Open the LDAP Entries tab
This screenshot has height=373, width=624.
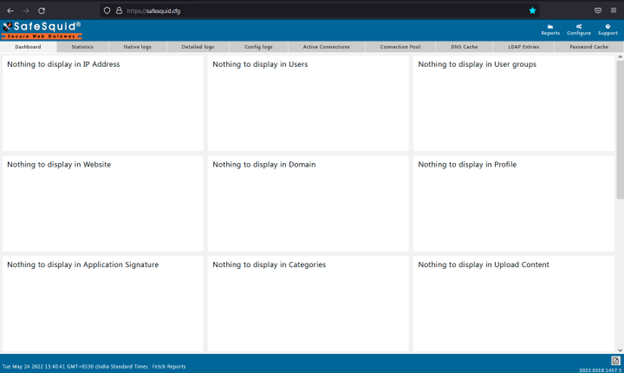point(523,47)
